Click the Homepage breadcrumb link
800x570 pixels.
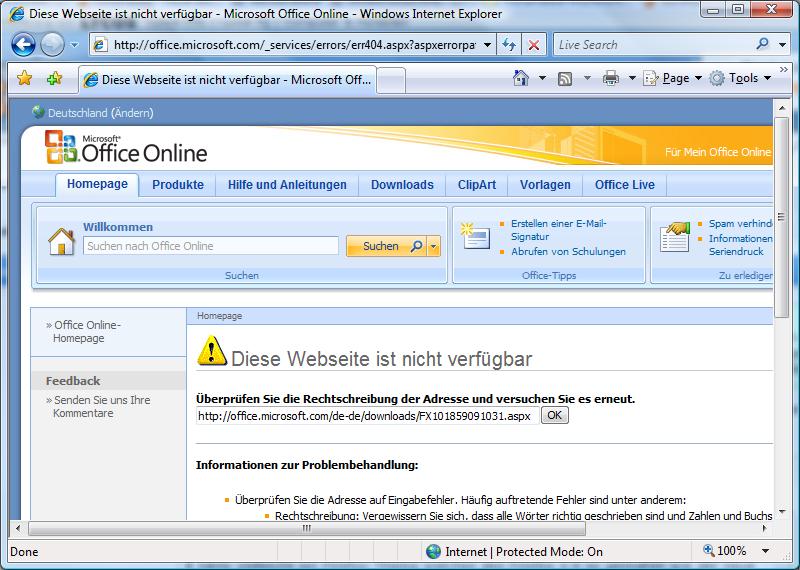[x=219, y=316]
